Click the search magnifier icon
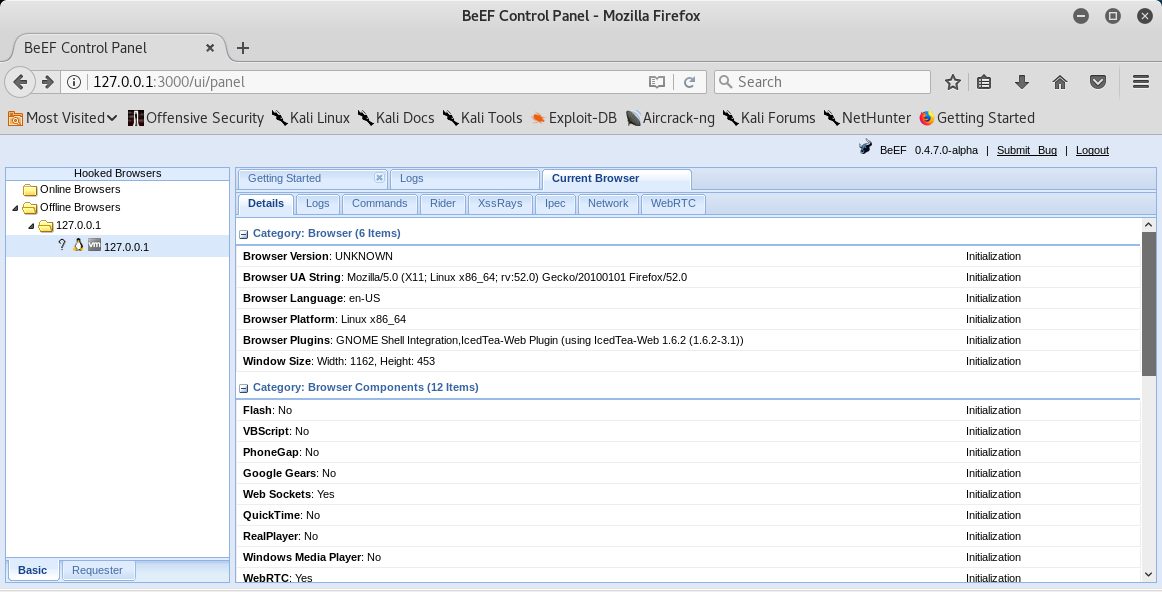1162x592 pixels. (x=726, y=82)
